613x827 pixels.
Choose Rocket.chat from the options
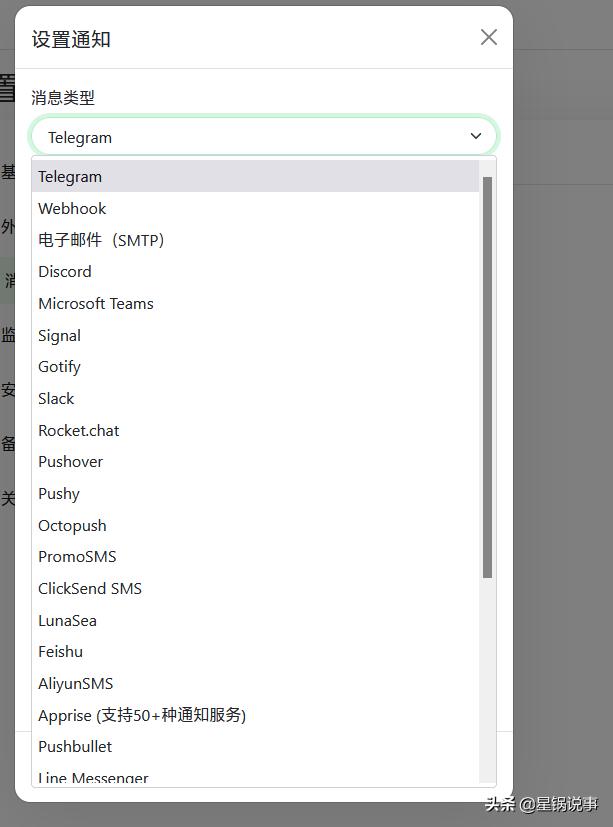(255, 430)
